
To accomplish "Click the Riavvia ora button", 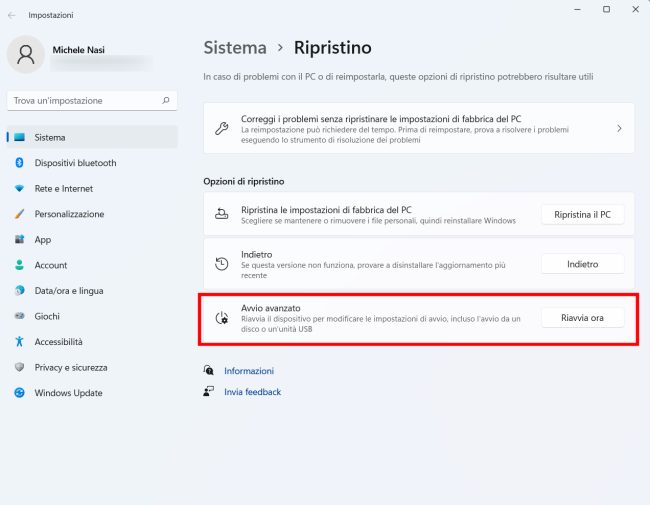I will tap(582, 318).
